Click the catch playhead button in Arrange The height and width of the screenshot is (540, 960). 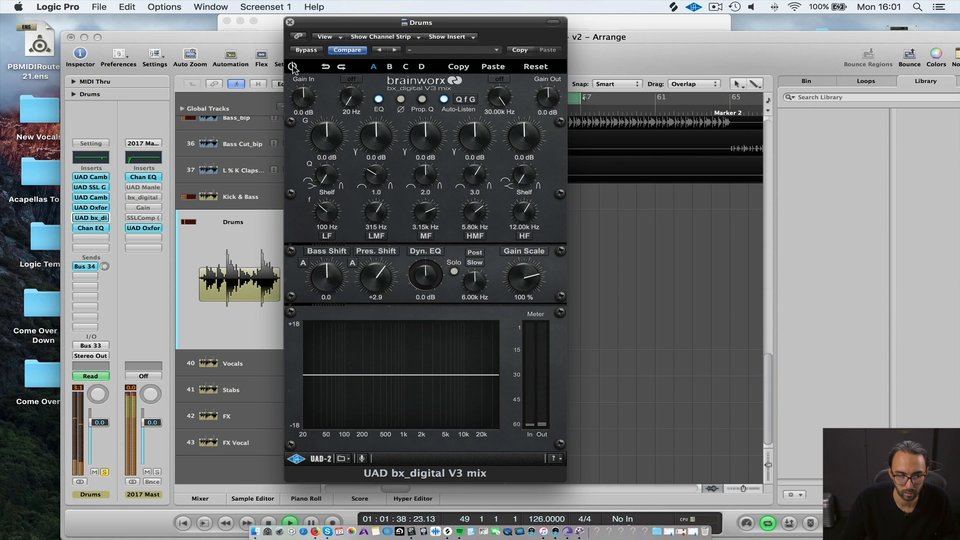coord(236,84)
